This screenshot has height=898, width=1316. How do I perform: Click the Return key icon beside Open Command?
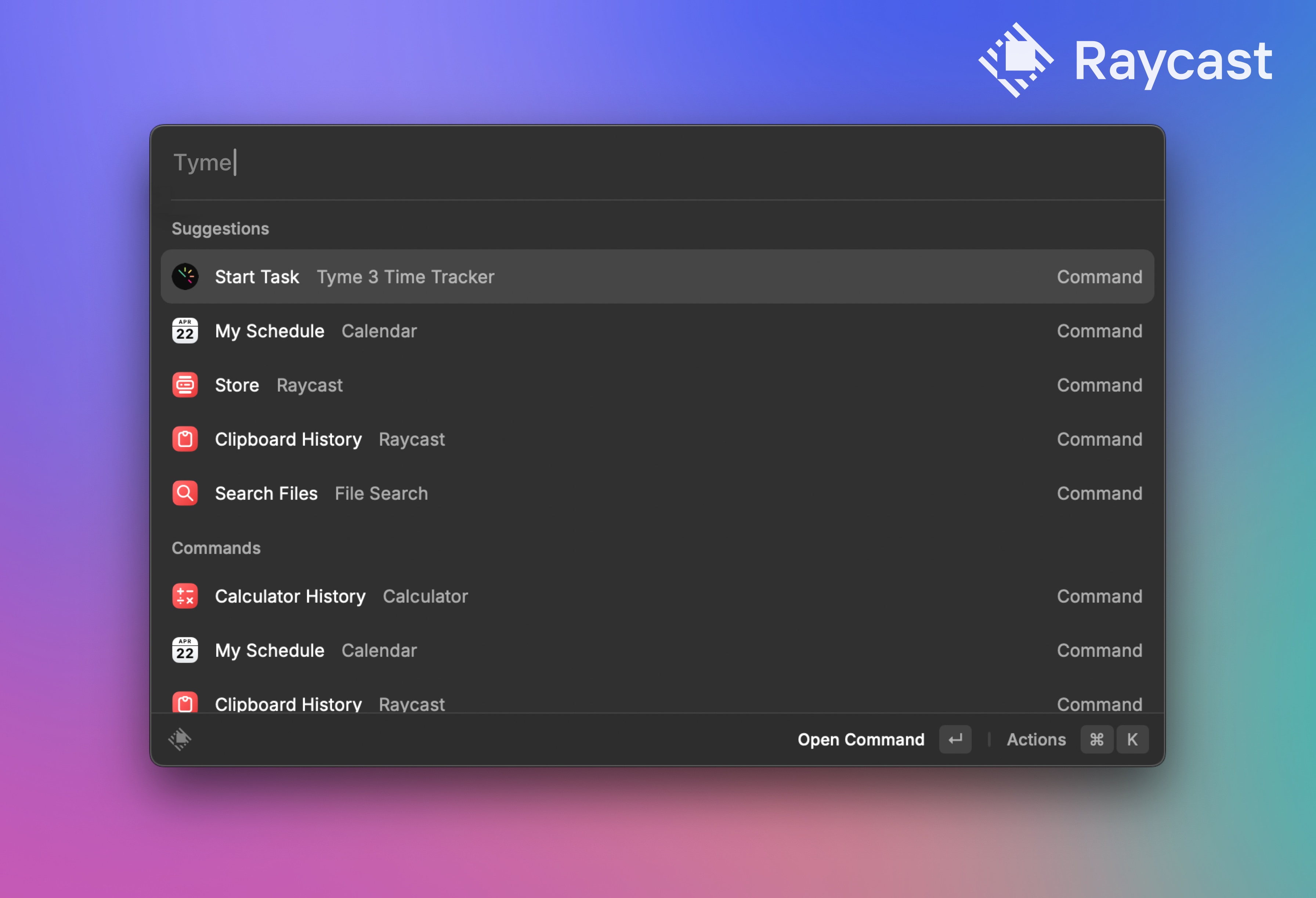tap(955, 739)
